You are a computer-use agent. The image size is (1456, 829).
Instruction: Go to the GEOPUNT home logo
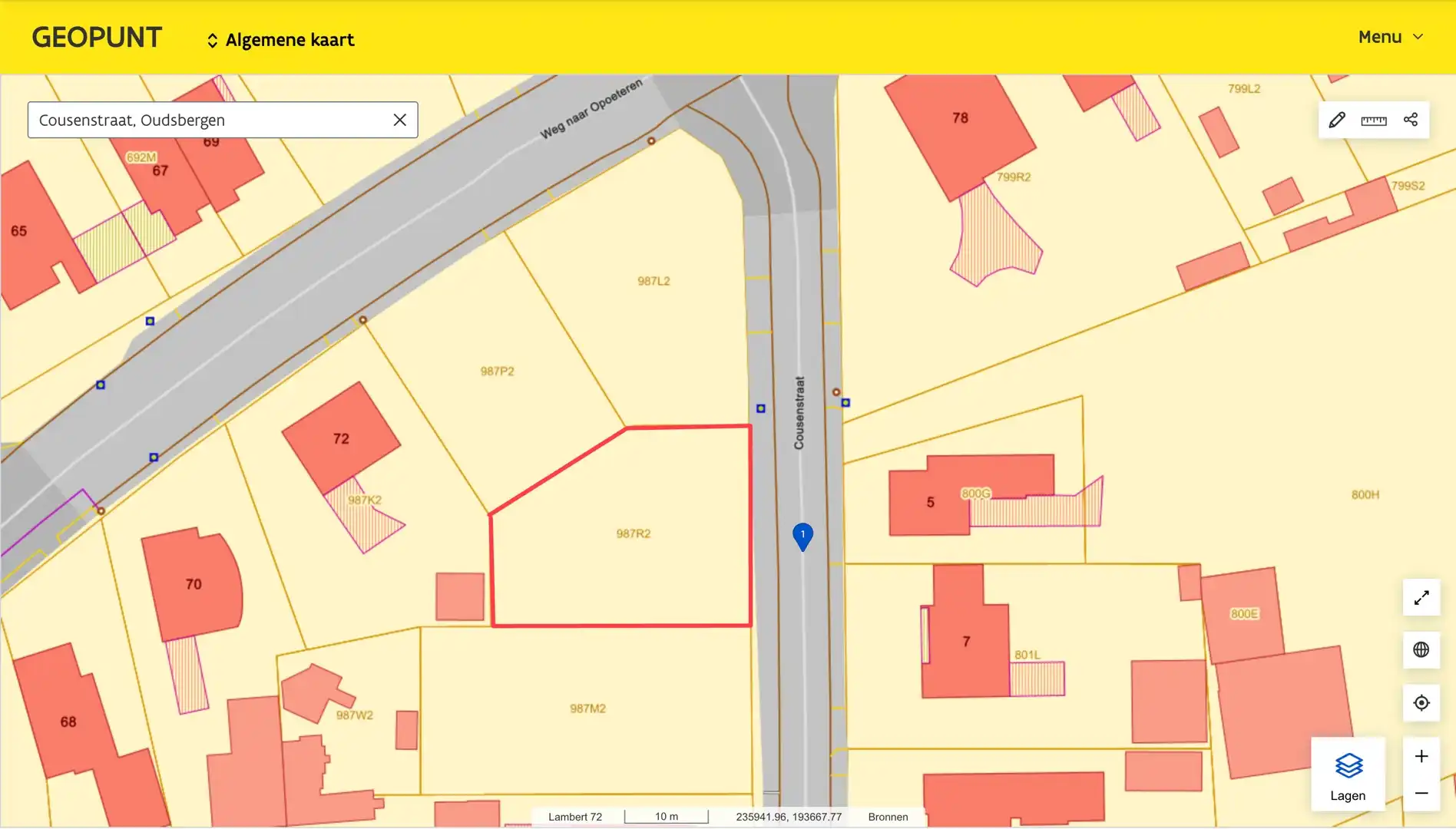click(97, 37)
